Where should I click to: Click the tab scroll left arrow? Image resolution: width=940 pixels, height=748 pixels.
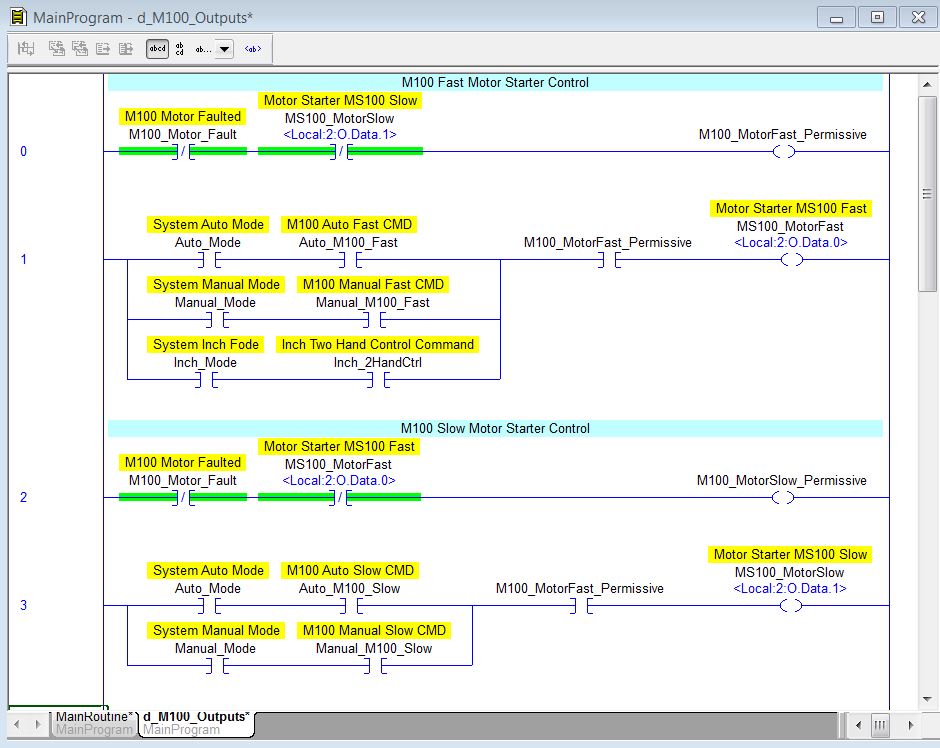coord(17,724)
